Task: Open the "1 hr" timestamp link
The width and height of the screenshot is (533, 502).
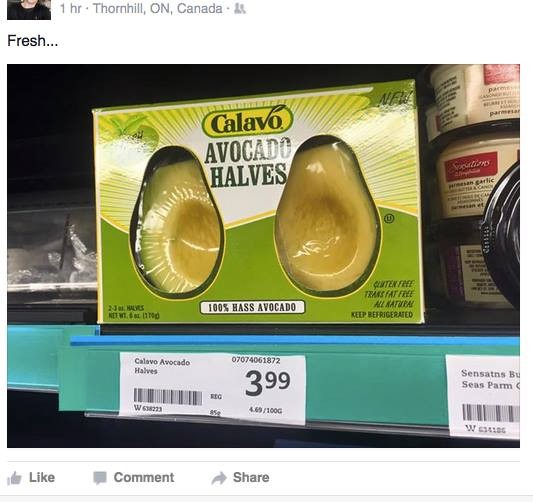Action: (x=70, y=8)
